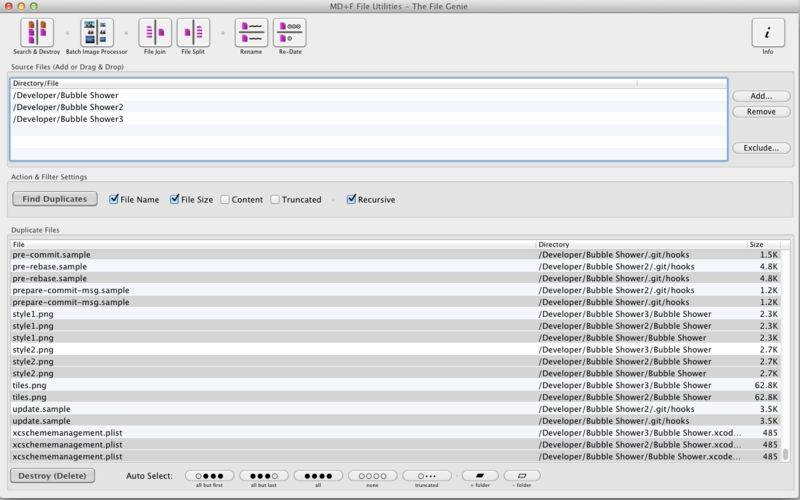Select style1.png in Bubble Shower3
This screenshot has width=800, height=500.
click(x=396, y=314)
